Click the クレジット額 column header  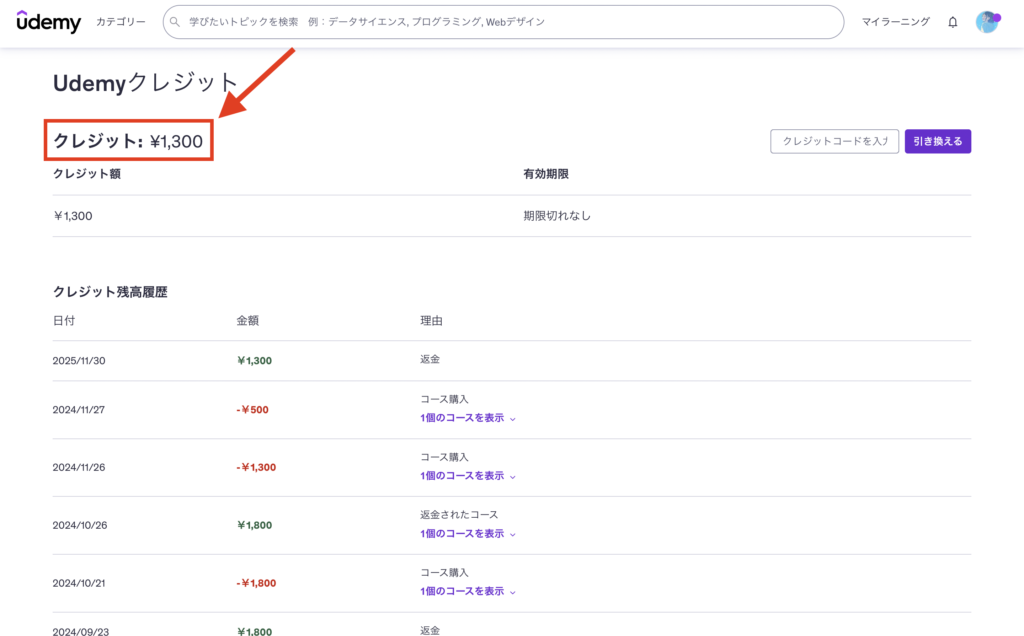(87, 174)
